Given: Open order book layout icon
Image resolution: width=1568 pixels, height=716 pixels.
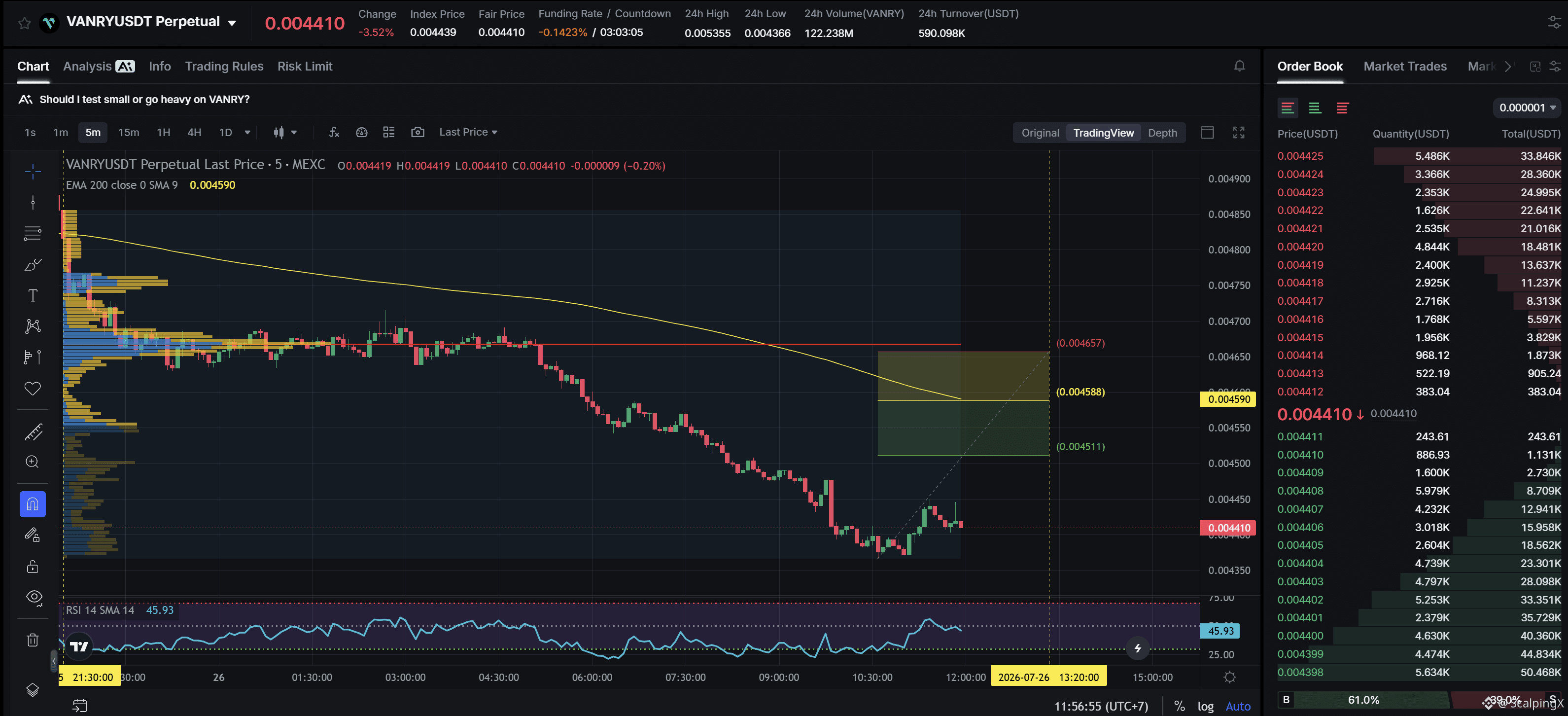Looking at the screenshot, I should (x=1535, y=67).
